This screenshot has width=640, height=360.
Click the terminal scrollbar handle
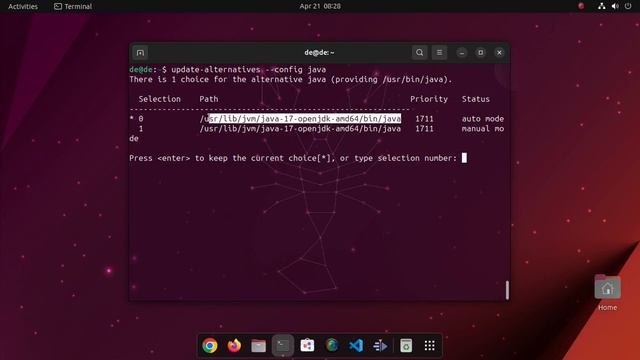point(507,290)
